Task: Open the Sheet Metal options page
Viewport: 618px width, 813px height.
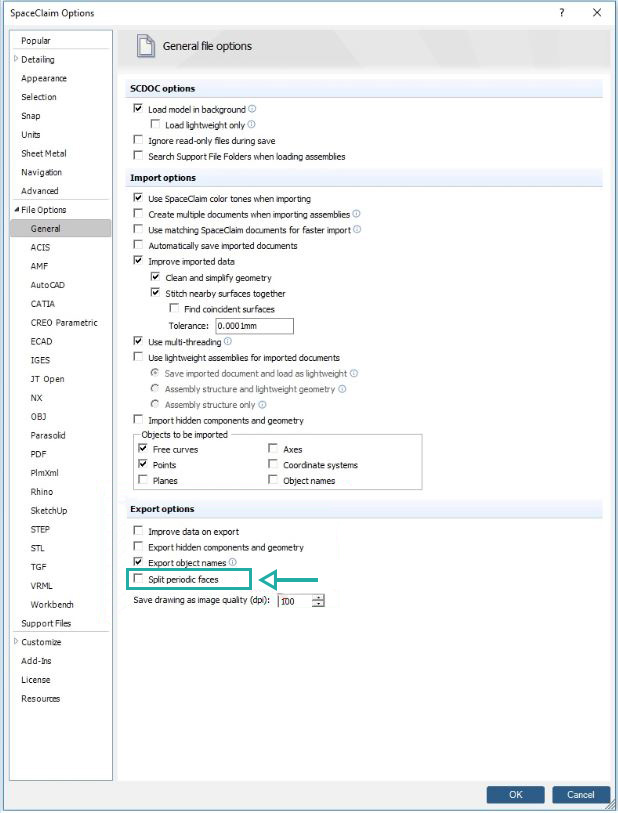Action: [x=45, y=153]
